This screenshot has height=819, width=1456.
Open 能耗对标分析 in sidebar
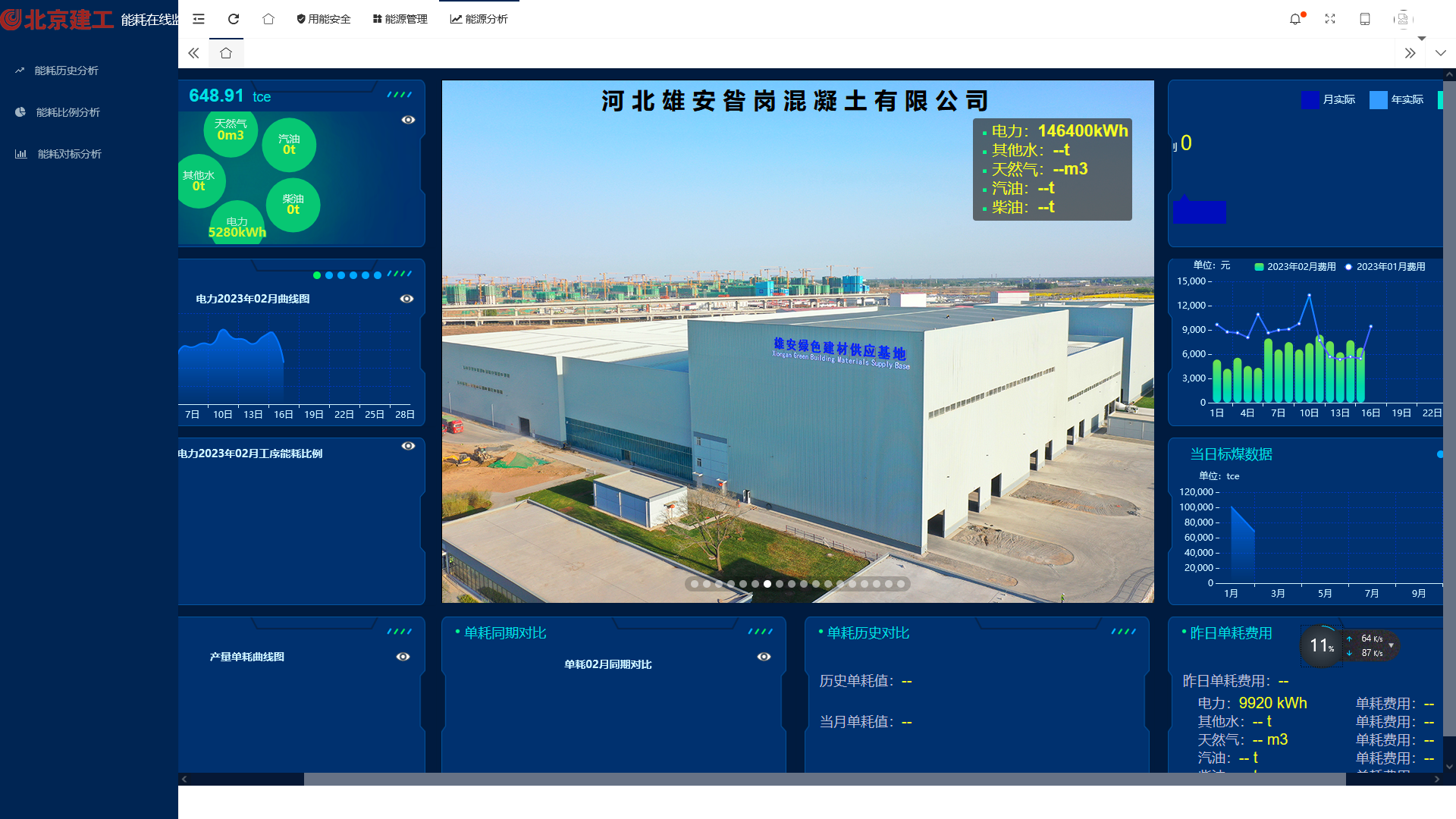[x=70, y=154]
